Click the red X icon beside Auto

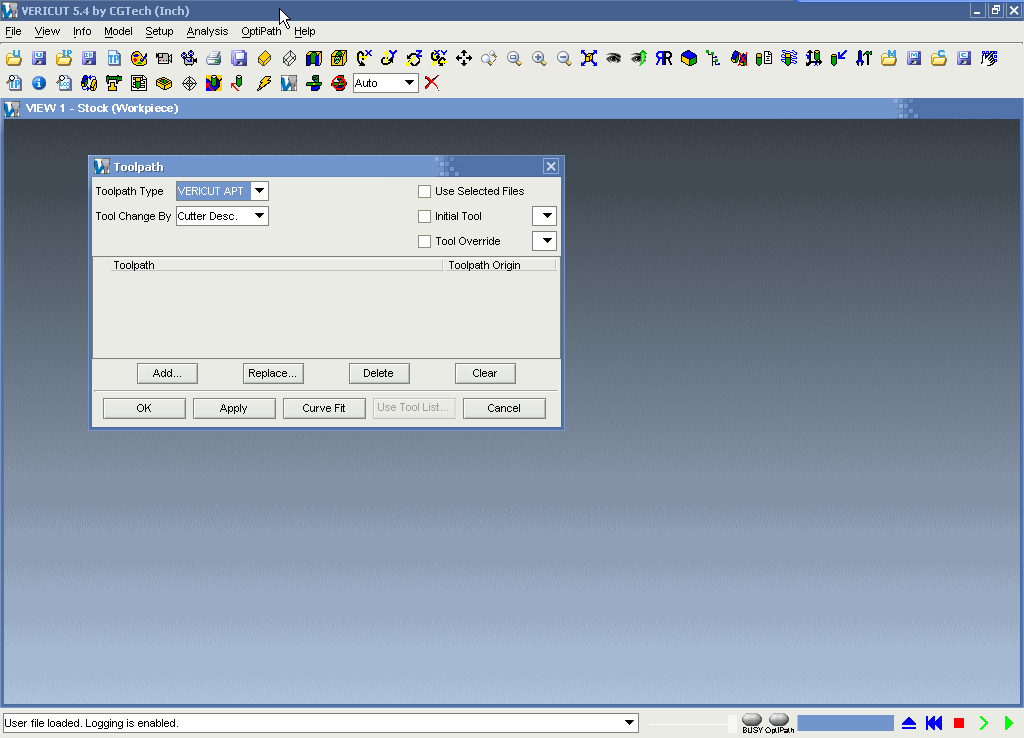point(432,83)
